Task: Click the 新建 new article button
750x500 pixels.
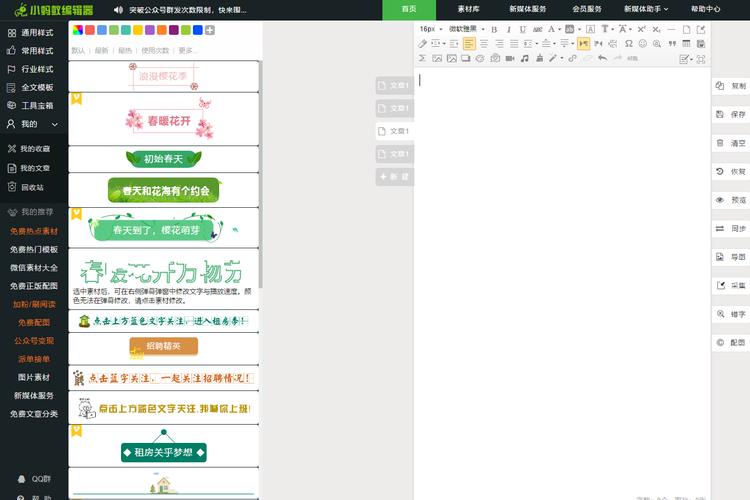Action: click(395, 177)
